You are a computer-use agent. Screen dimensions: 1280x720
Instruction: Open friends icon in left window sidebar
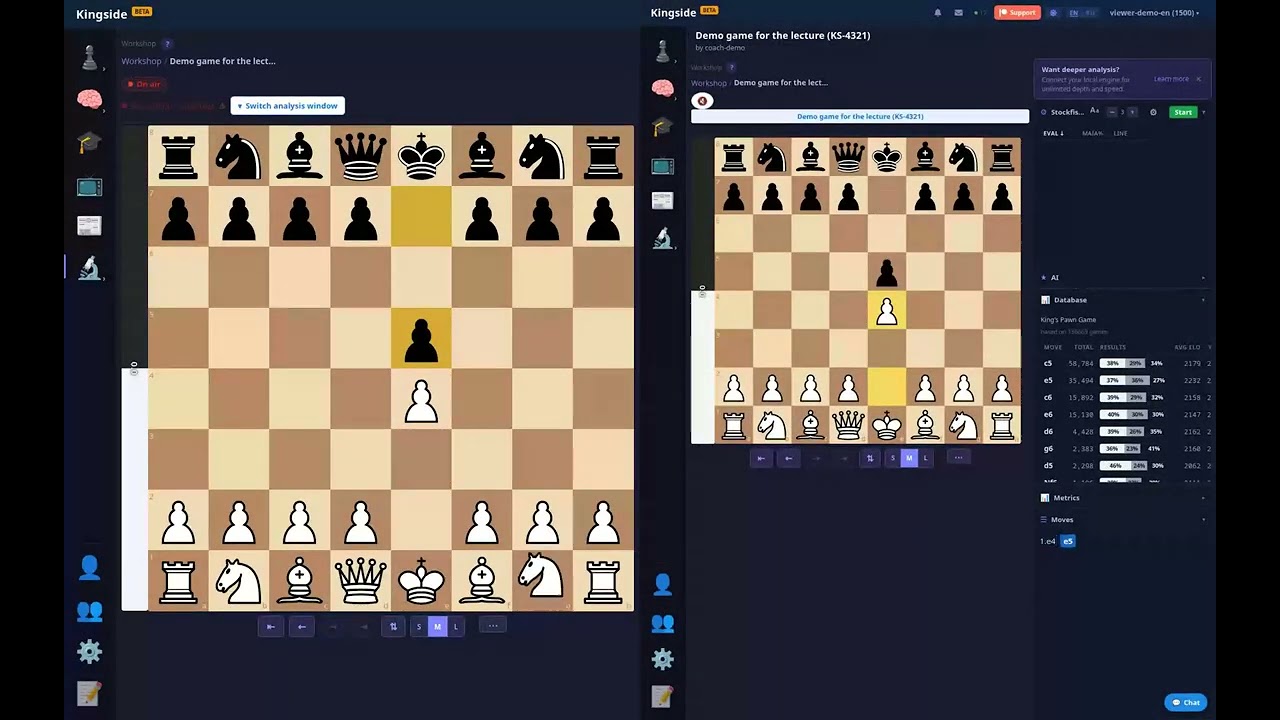click(90, 610)
